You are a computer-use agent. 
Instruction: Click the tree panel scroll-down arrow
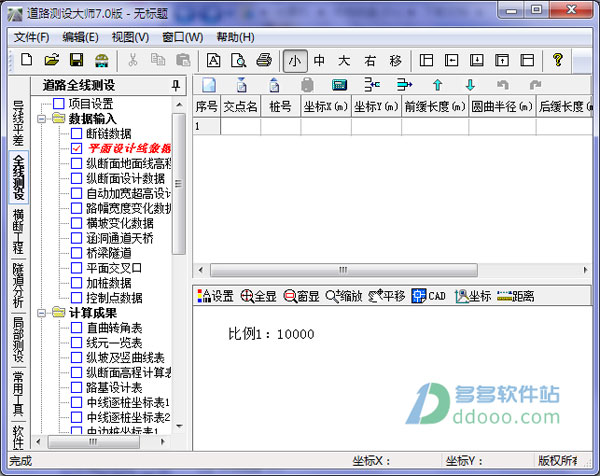click(179, 425)
